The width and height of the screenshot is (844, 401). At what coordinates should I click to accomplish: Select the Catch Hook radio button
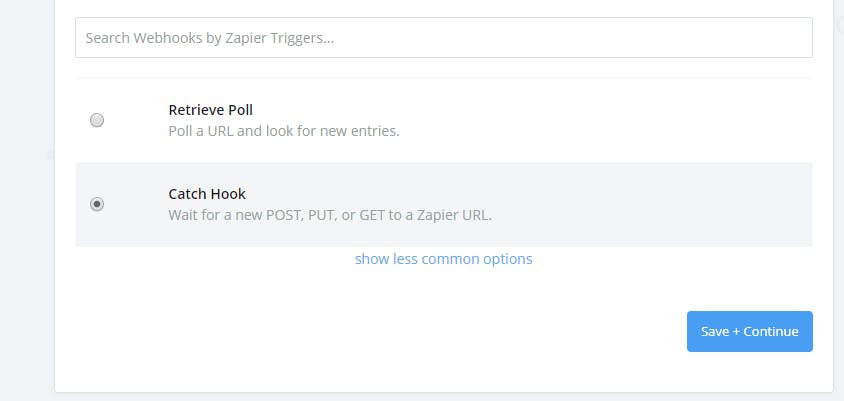point(97,204)
